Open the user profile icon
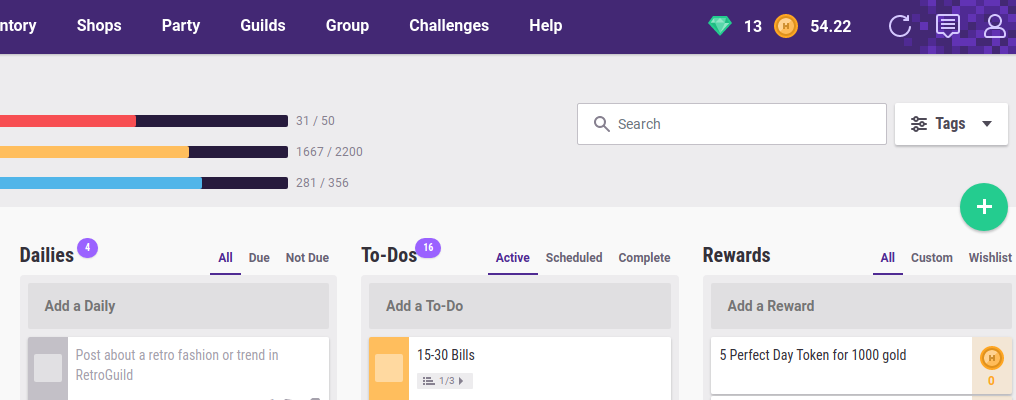Viewport: 1016px width, 400px height. 994,26
